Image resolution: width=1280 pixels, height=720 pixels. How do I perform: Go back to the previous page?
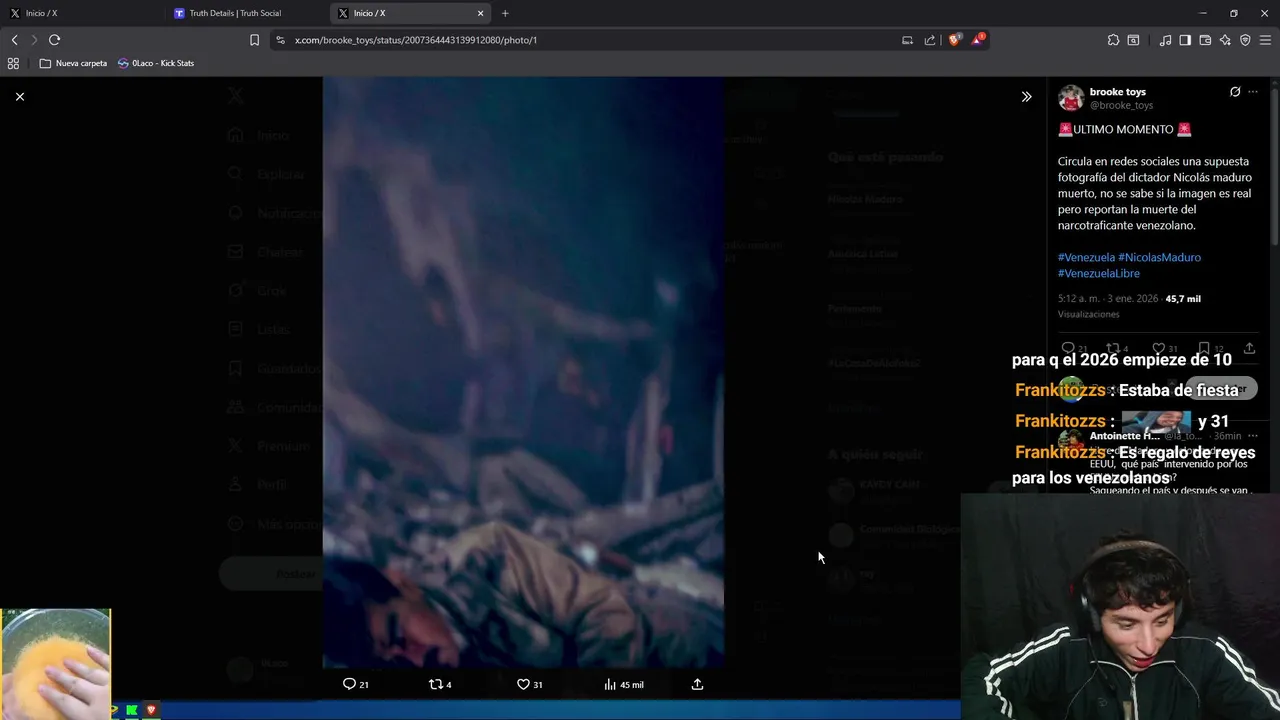14,40
